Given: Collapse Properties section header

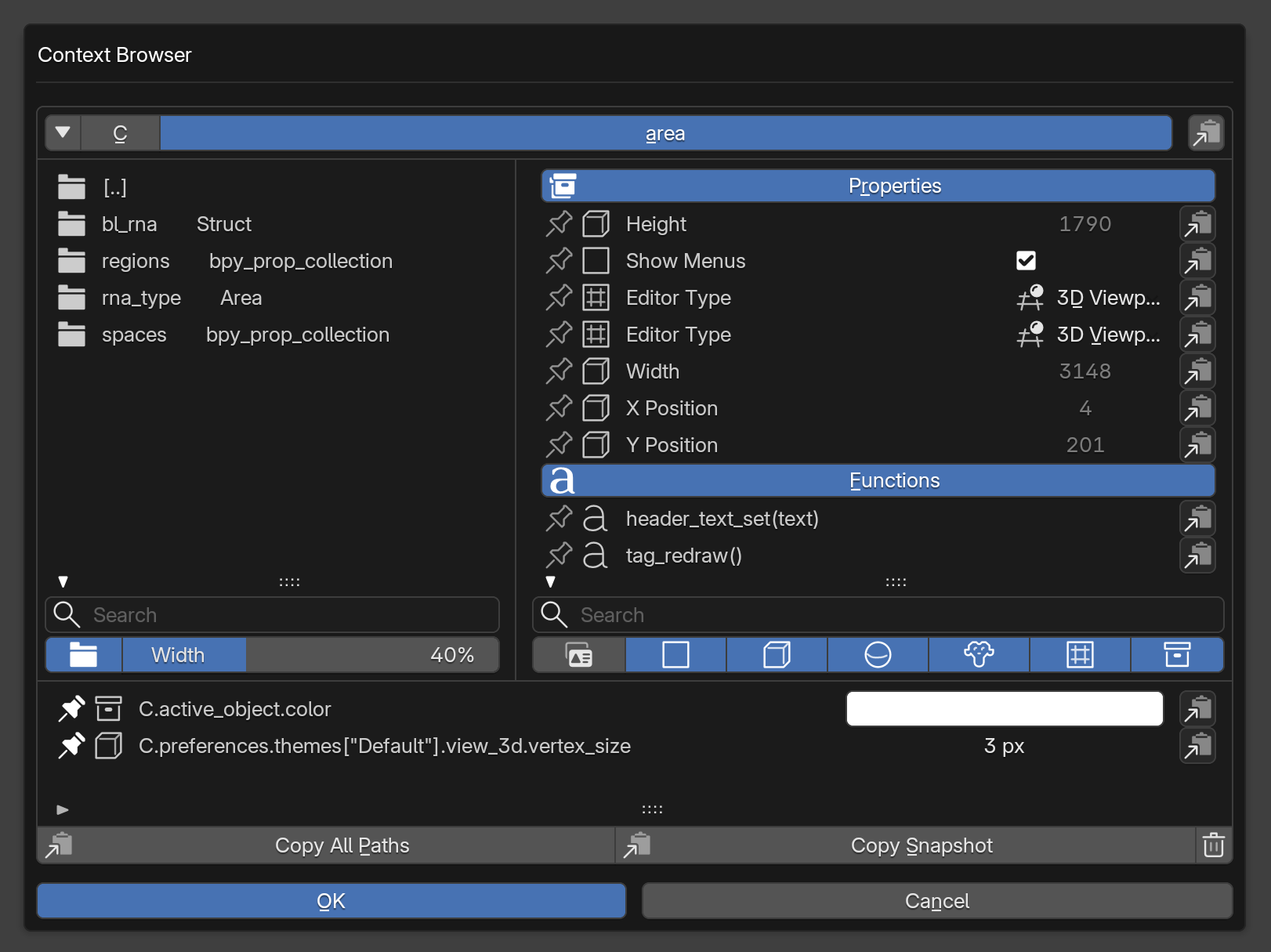Looking at the screenshot, I should (x=878, y=186).
